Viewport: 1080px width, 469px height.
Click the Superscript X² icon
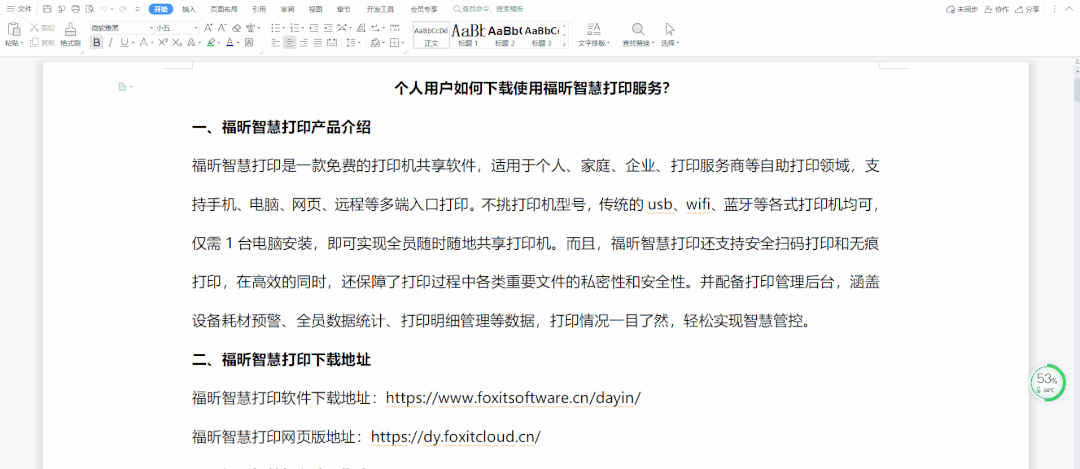click(163, 42)
